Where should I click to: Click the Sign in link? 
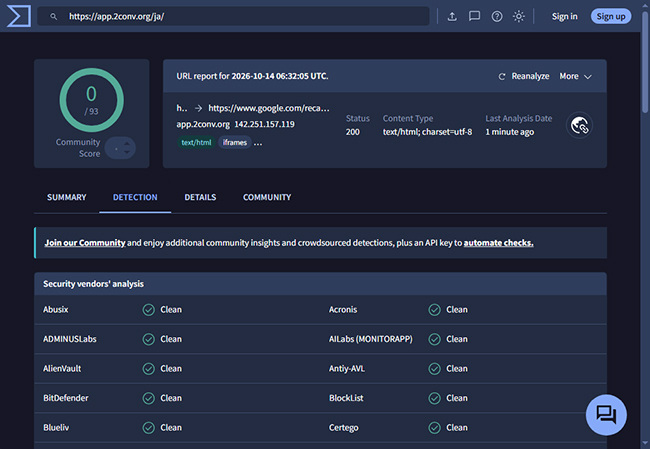(564, 17)
